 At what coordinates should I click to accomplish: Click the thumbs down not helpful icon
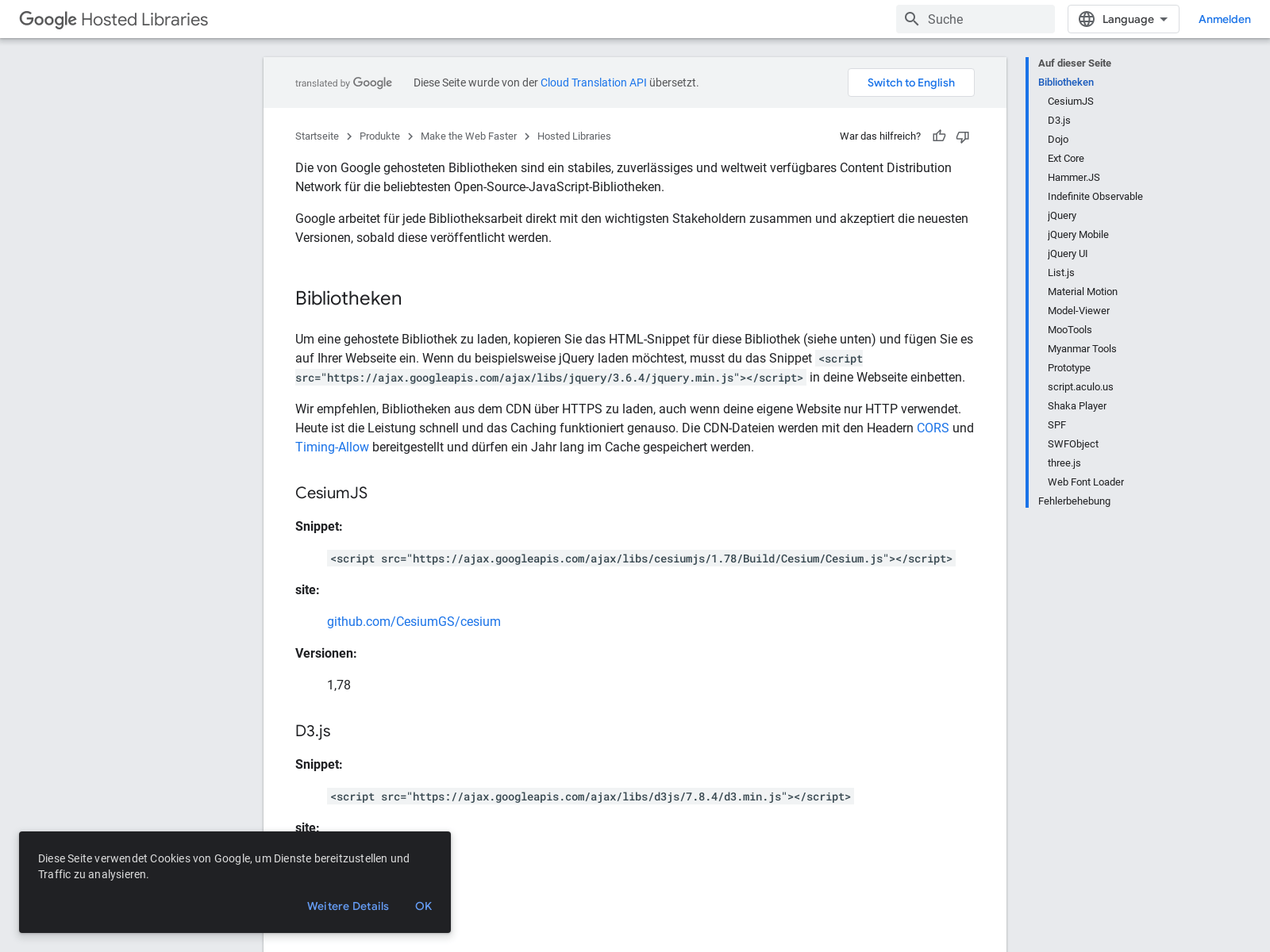click(963, 136)
